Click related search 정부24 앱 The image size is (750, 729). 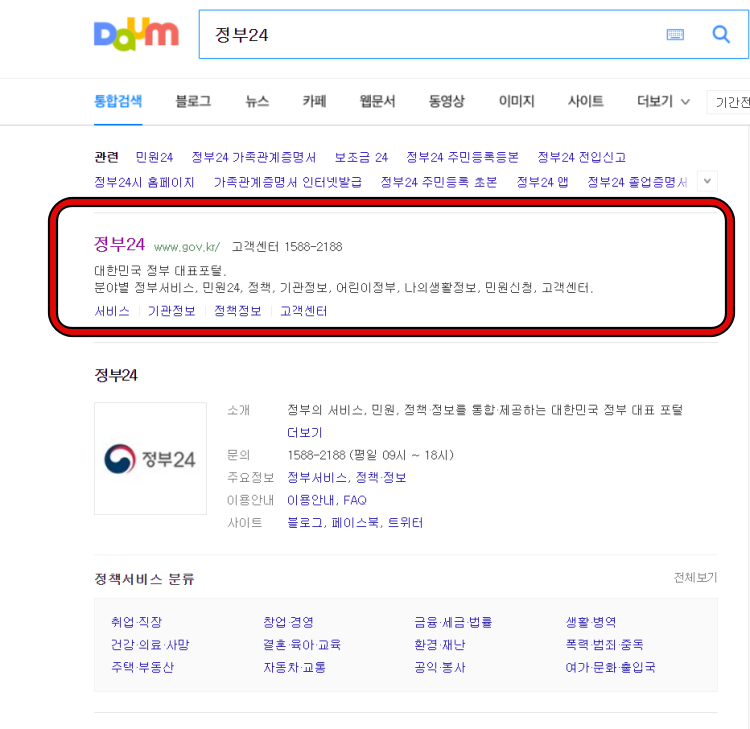pos(542,182)
